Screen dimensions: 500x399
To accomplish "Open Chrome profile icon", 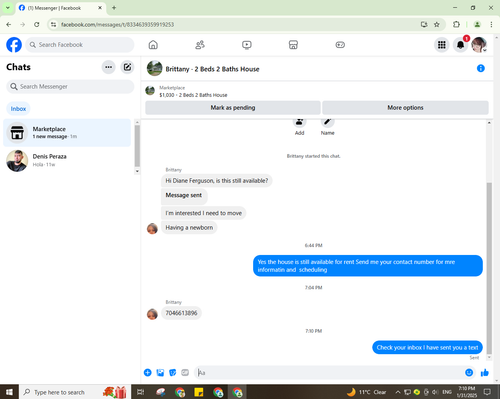I will [x=477, y=24].
